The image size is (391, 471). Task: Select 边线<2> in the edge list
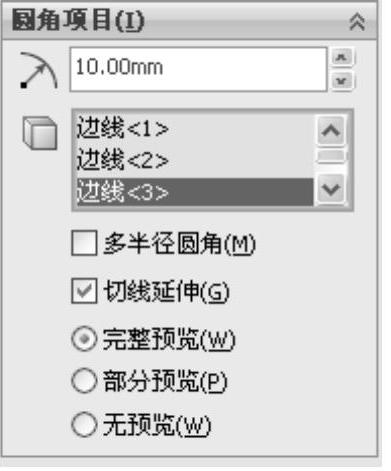click(194, 160)
